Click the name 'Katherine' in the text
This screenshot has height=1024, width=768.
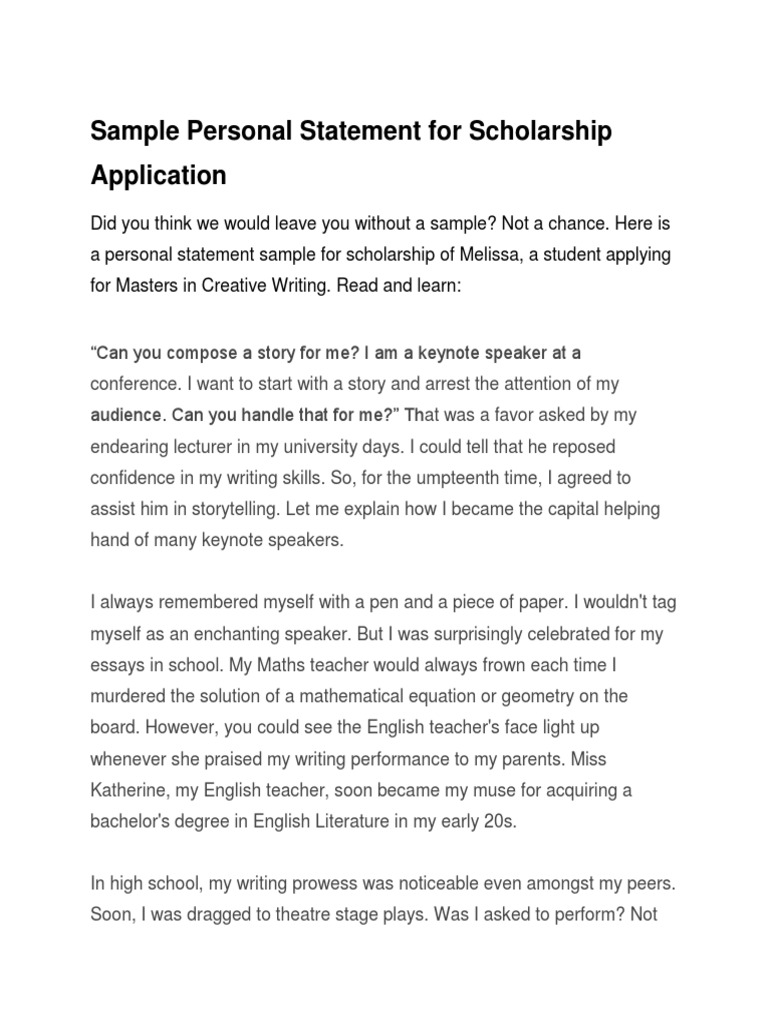126,790
